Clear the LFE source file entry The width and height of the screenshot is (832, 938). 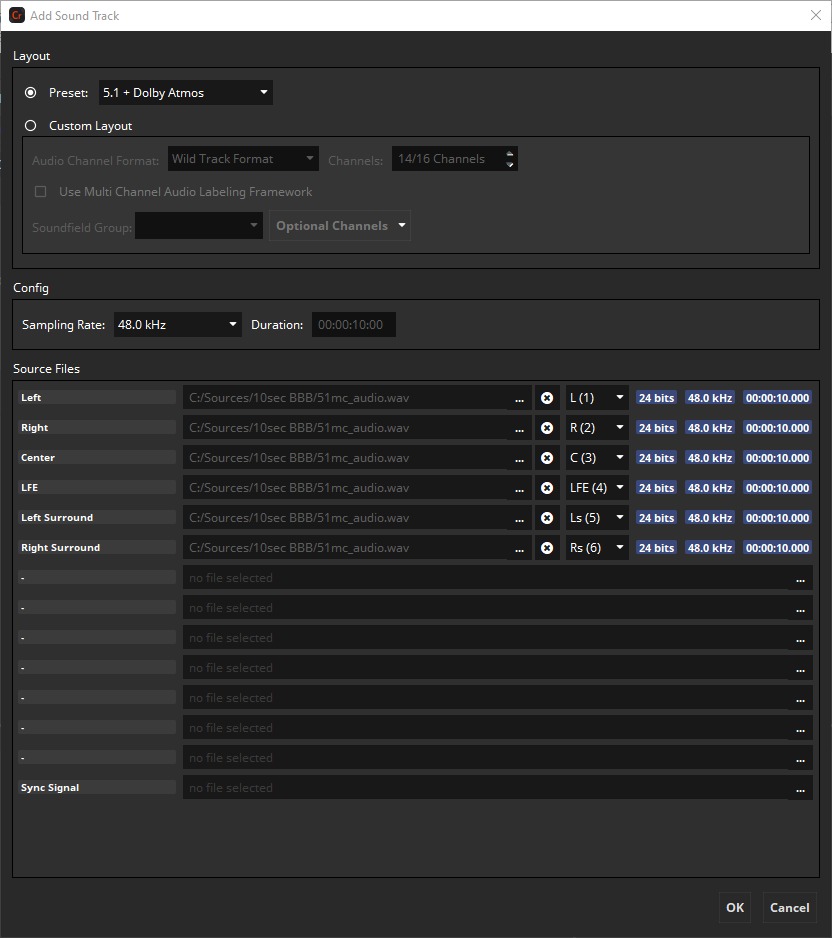[x=547, y=488]
